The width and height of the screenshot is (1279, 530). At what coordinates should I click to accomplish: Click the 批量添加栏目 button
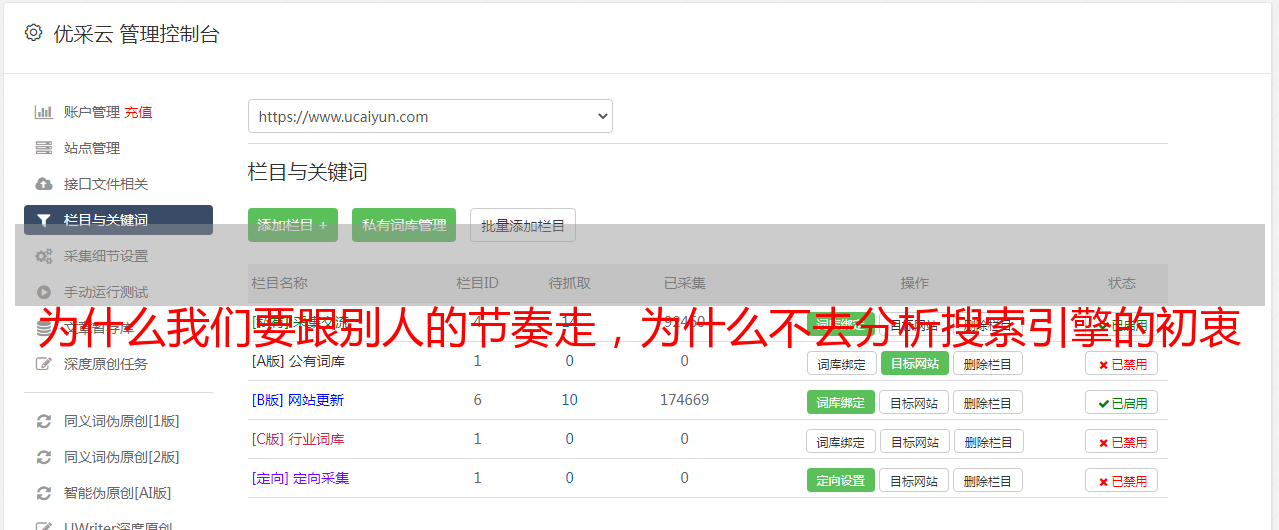coord(523,225)
